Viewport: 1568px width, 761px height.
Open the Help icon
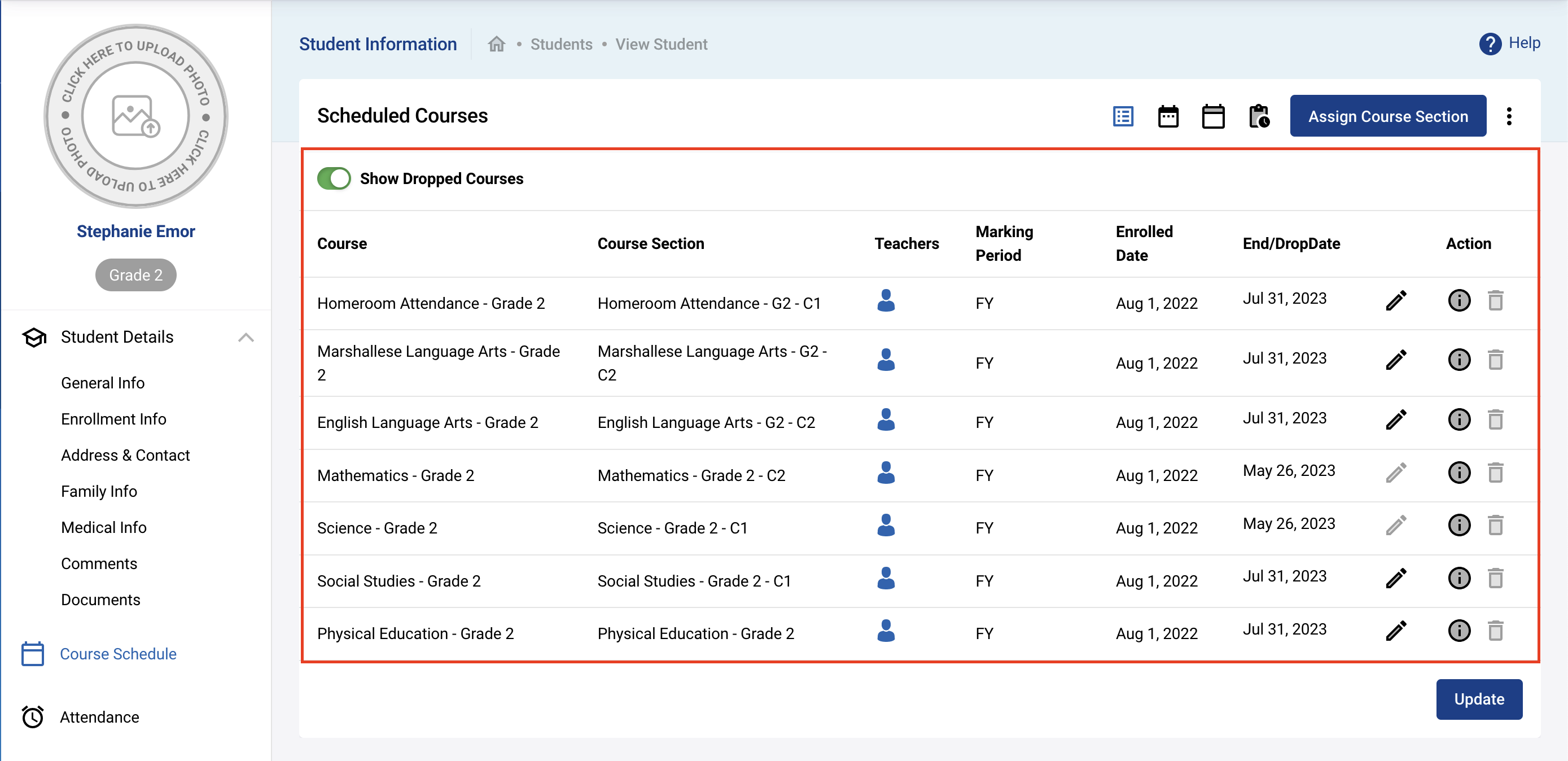(1490, 44)
